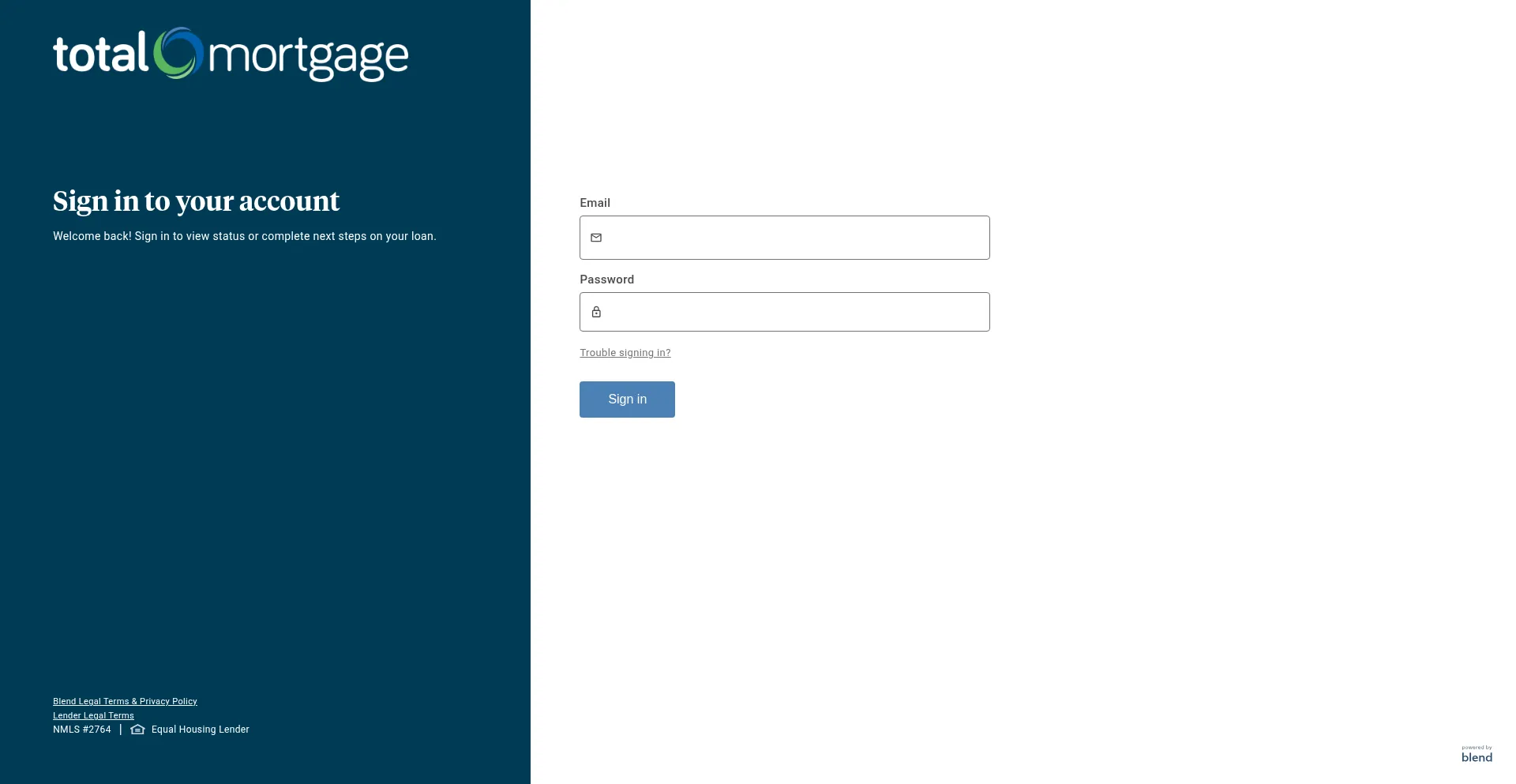Focus the Email input field

tap(784, 238)
